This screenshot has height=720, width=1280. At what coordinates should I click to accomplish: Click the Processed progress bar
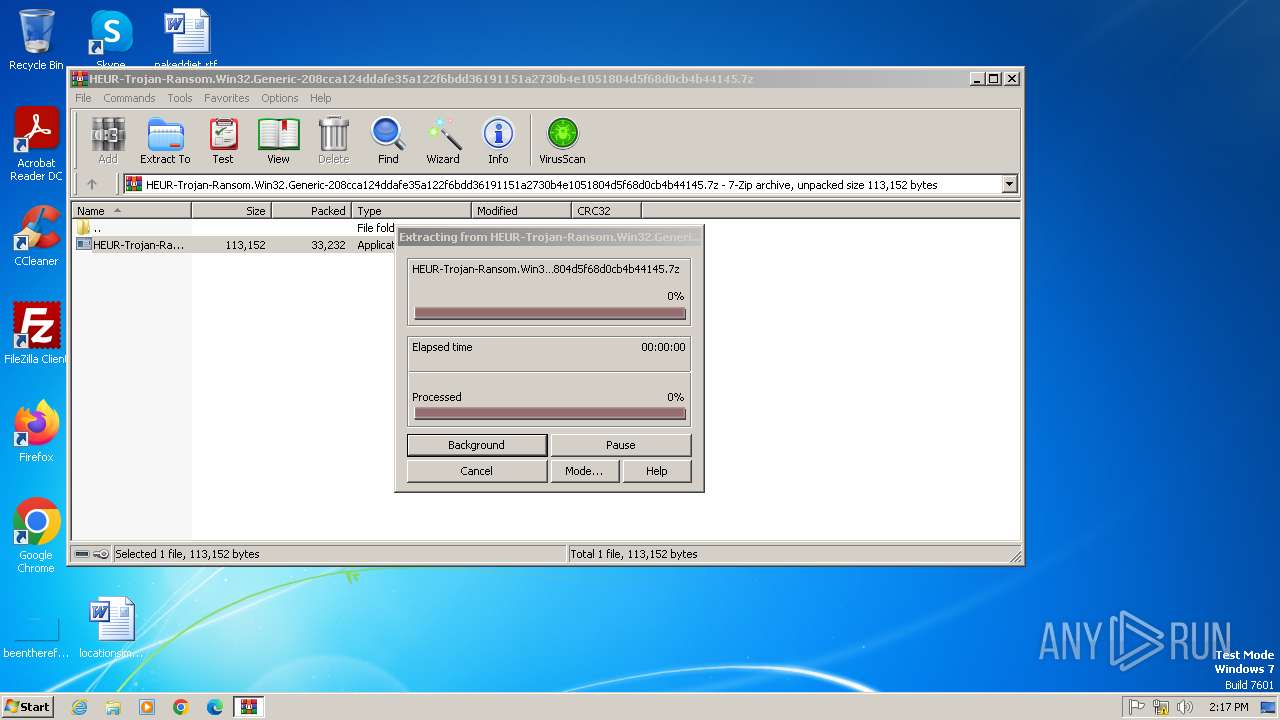550,413
